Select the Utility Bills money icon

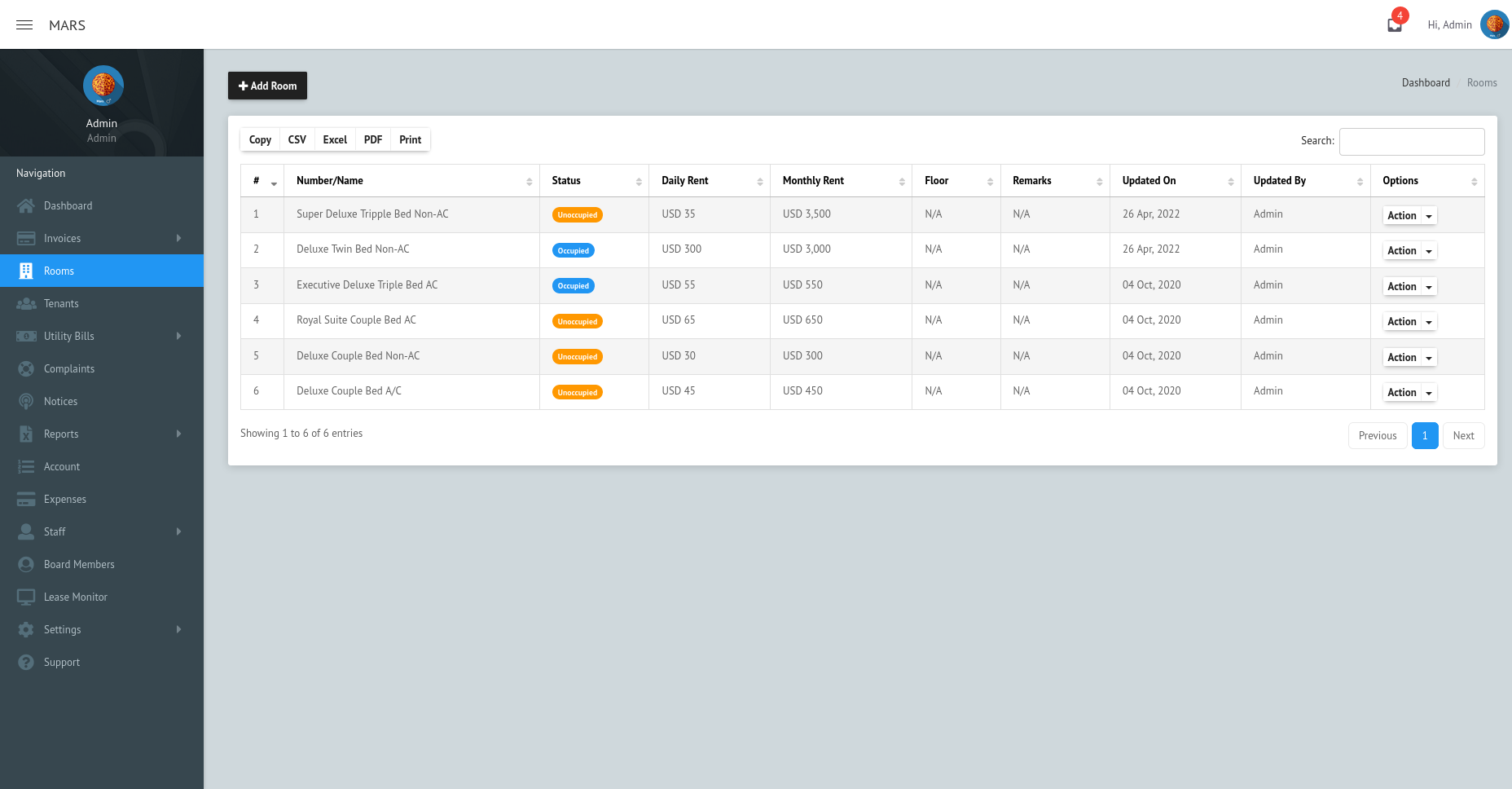[x=26, y=336]
